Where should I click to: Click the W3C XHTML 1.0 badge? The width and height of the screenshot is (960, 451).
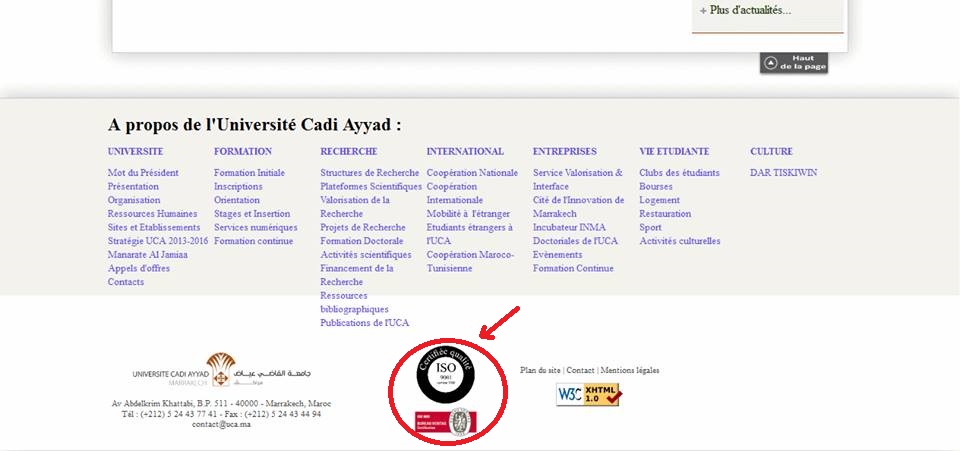coord(589,395)
